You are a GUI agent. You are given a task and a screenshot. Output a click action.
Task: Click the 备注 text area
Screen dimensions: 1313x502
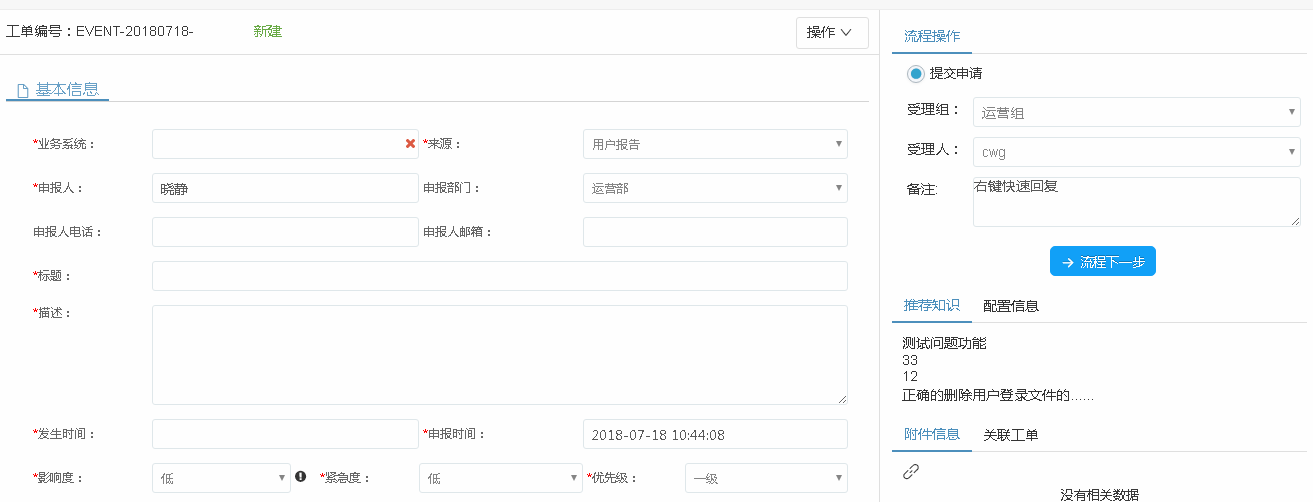coord(1135,202)
